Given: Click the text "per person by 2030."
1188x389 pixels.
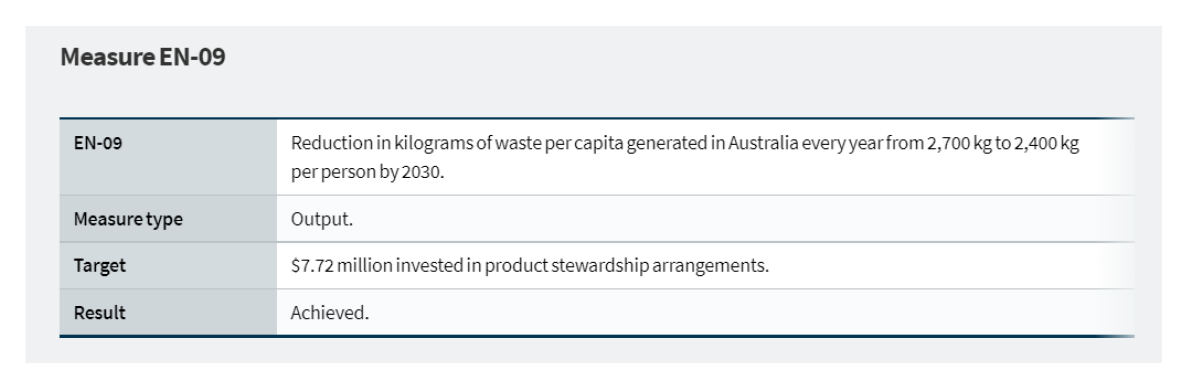Looking at the screenshot, I should pyautogui.click(x=367, y=171).
